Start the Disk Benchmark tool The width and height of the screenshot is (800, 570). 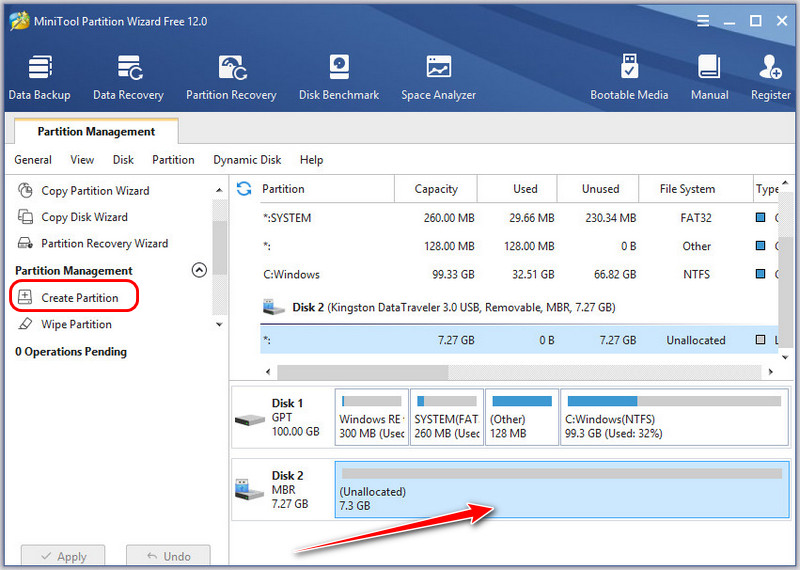[339, 78]
